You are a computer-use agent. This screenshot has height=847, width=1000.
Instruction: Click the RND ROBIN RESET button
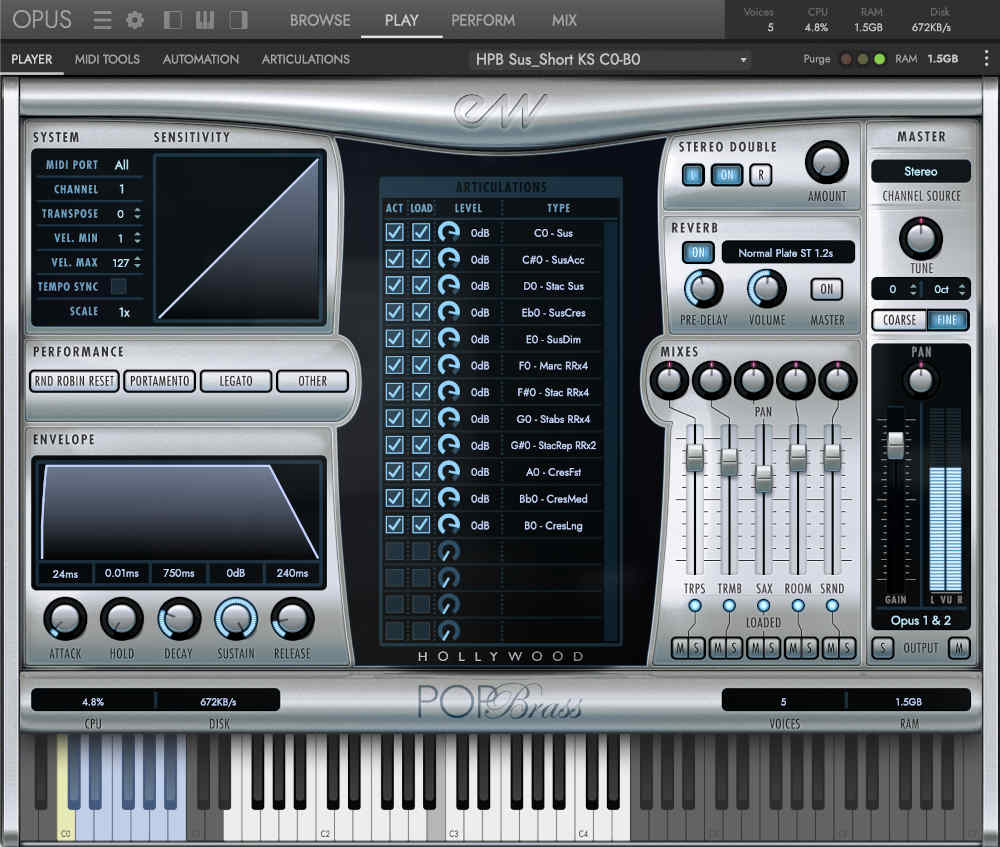tap(74, 381)
